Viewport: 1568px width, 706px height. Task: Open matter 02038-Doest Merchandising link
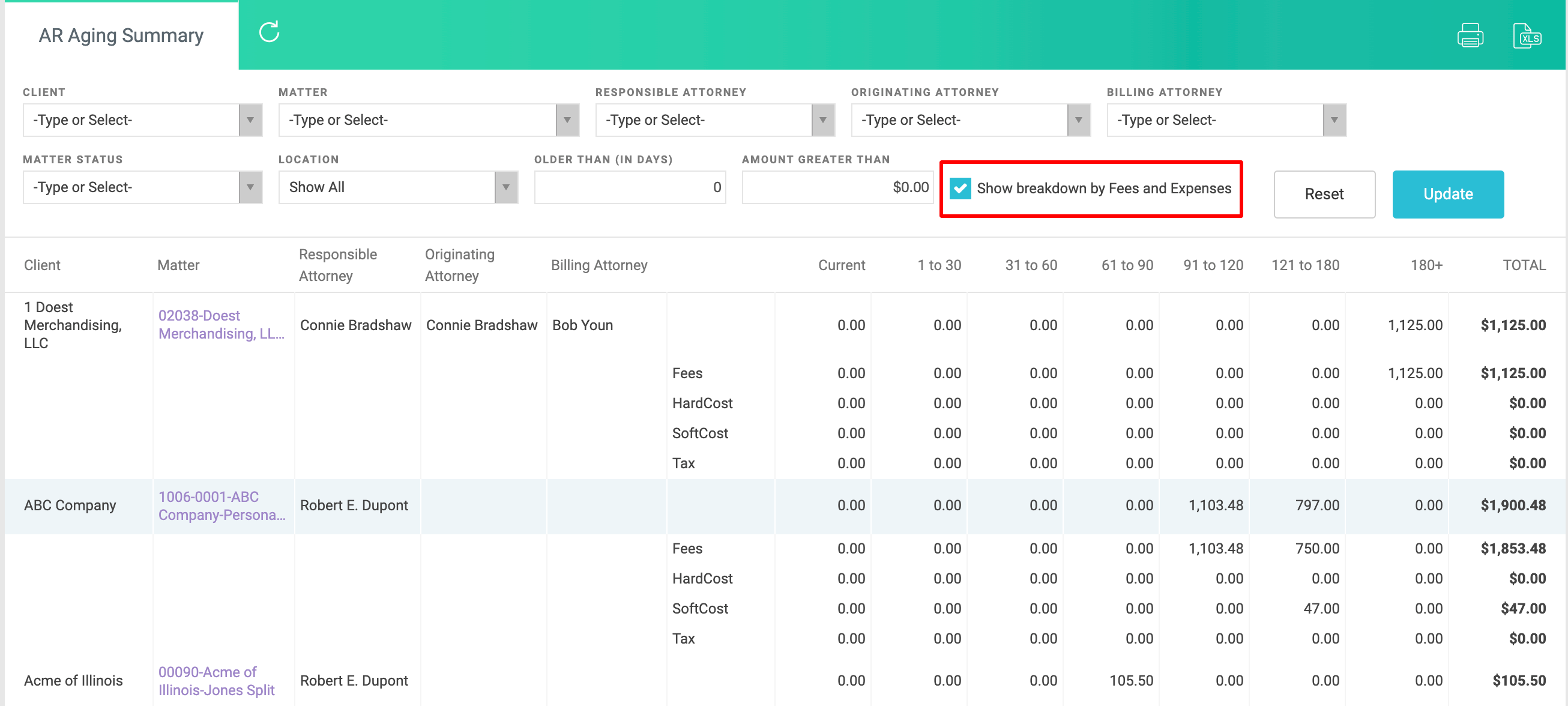tap(221, 324)
